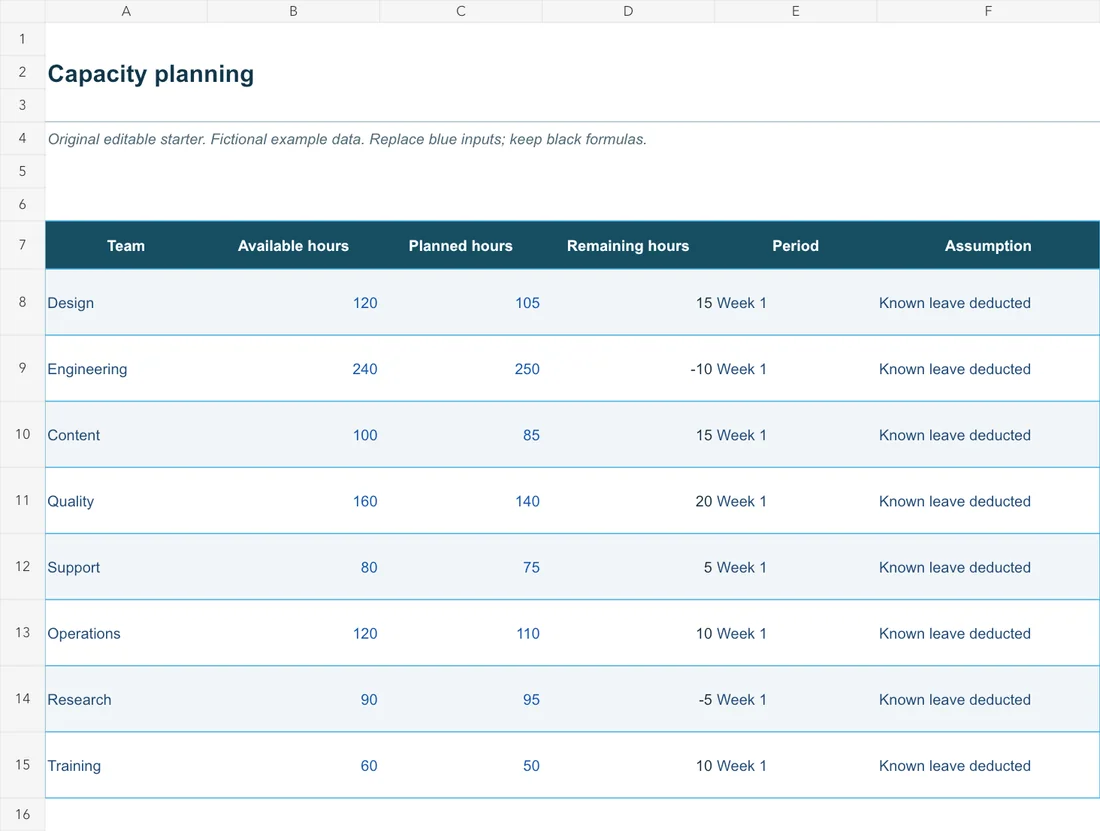Click the Engineering team name cell

pos(126,369)
